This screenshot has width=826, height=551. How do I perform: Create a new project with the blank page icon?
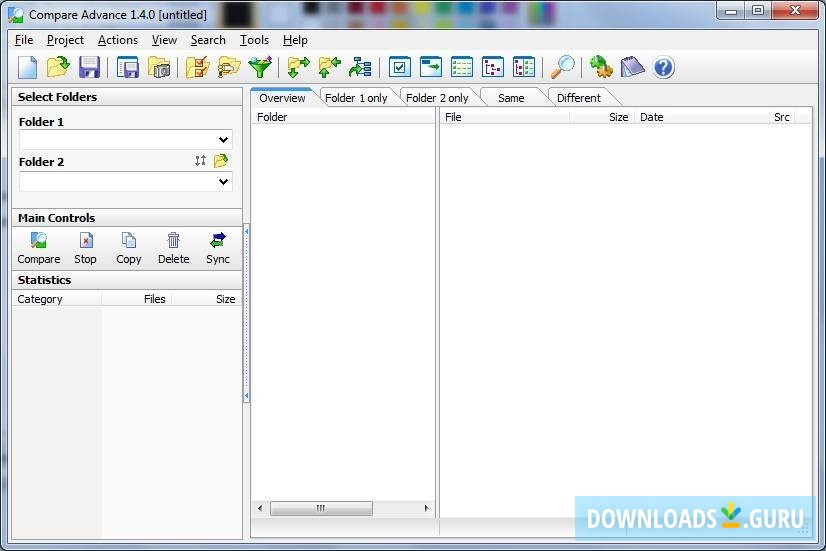point(27,67)
